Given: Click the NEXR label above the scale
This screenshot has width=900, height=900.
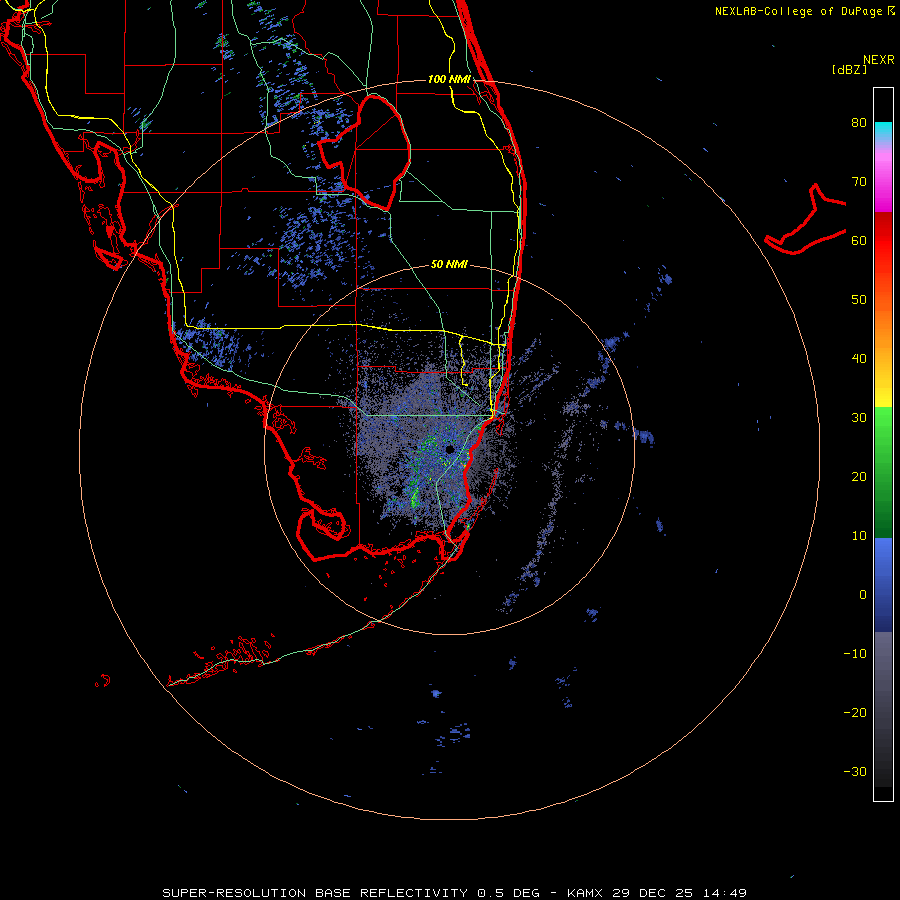Looking at the screenshot, I should point(878,60).
